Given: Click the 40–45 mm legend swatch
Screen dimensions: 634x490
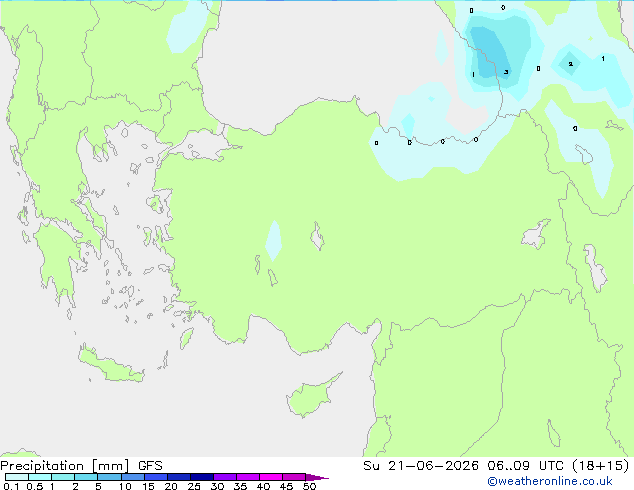Looking at the screenshot, I should coord(271,477).
